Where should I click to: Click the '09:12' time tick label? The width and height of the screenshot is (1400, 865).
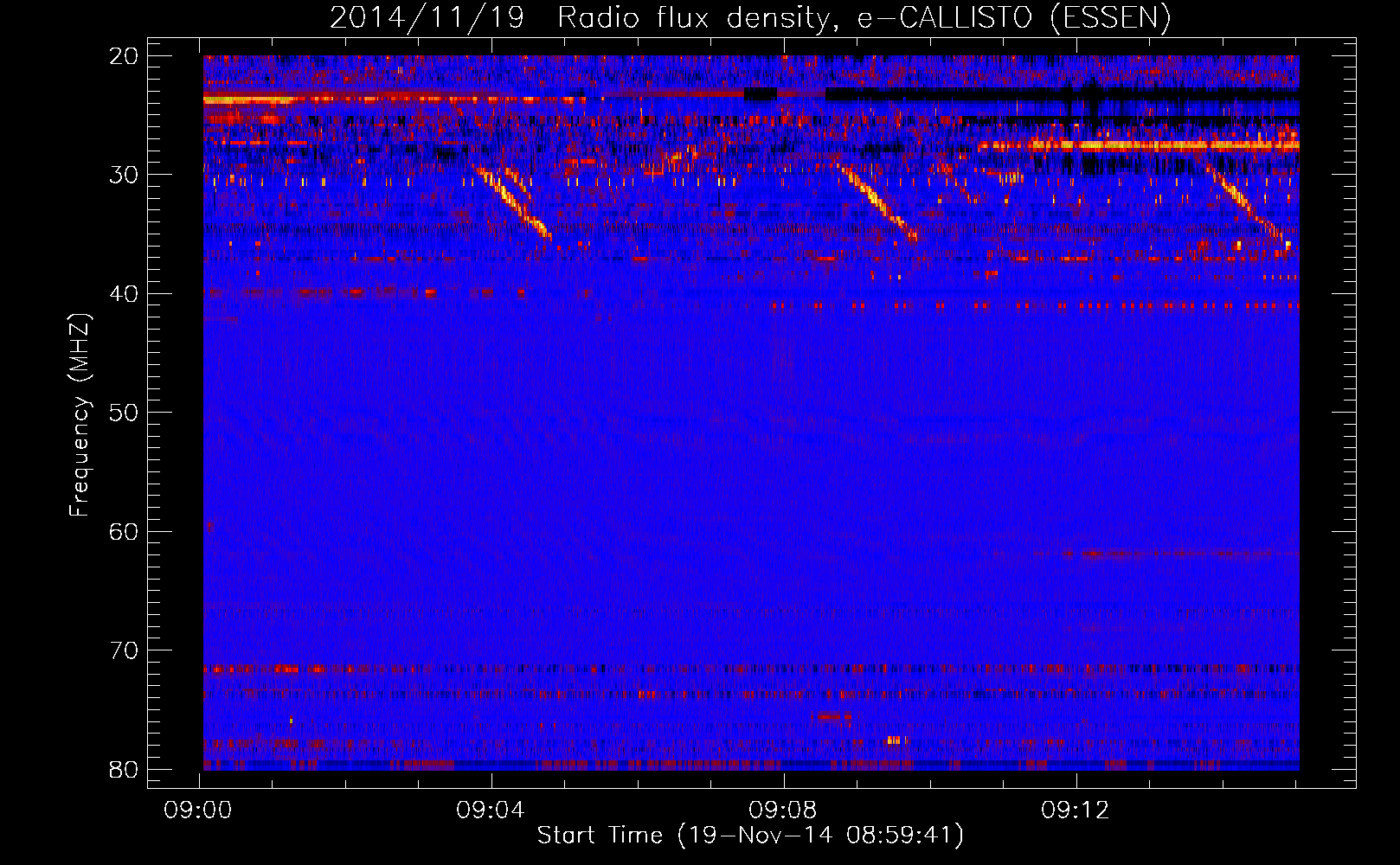1076,811
